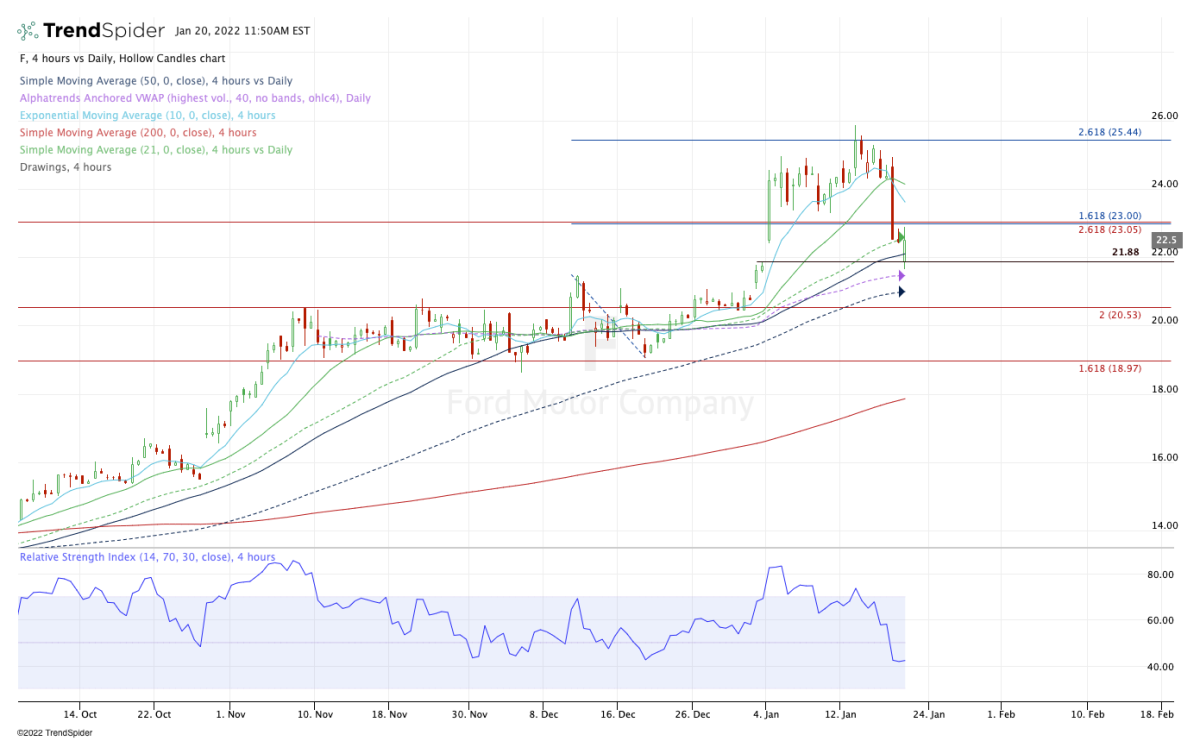Click the 4. Jan date on time axis

[x=766, y=714]
